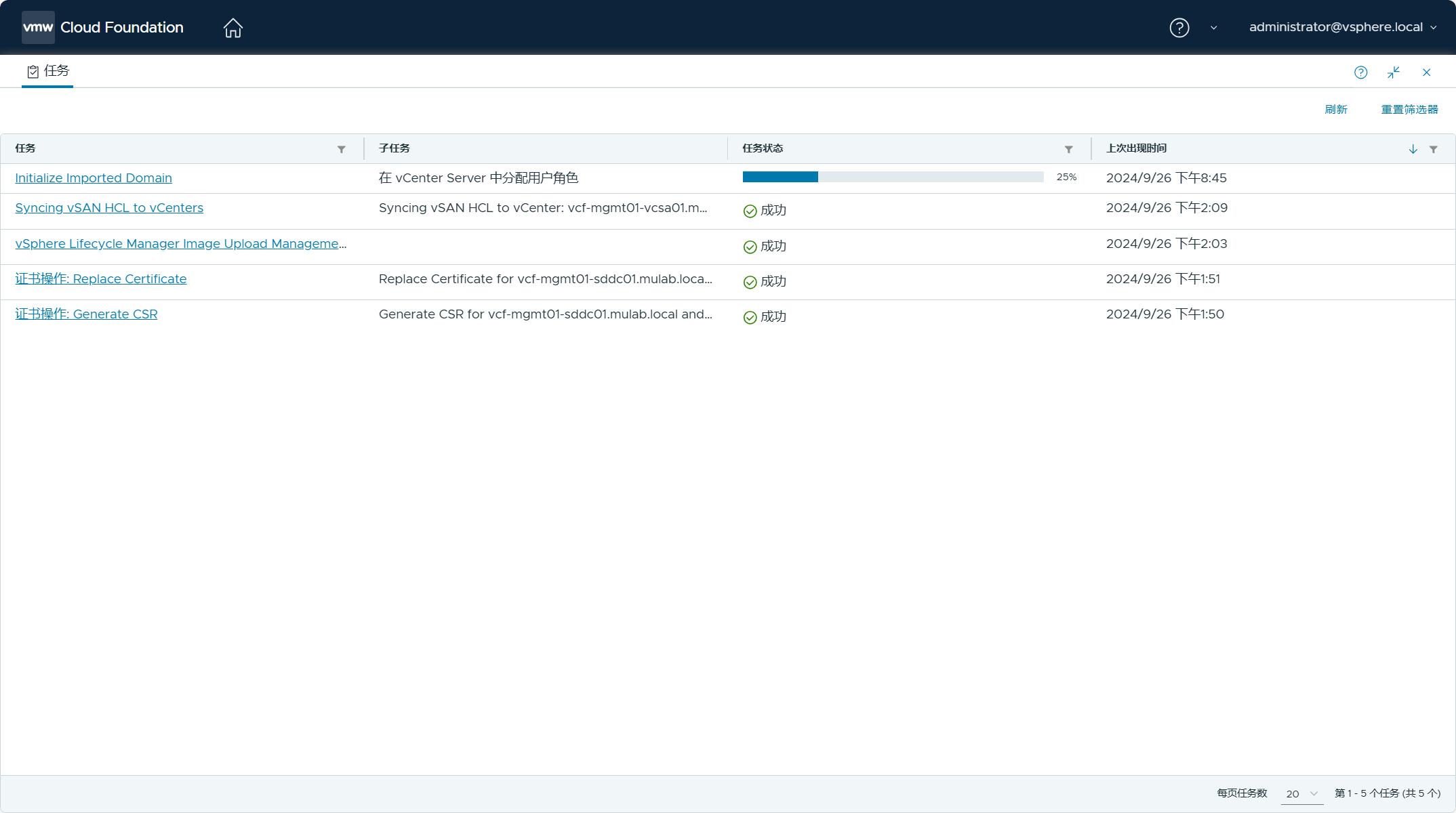Screen dimensions: 1456x813
Task: Open the Initialize Imported Domain task
Action: [x=94, y=178]
